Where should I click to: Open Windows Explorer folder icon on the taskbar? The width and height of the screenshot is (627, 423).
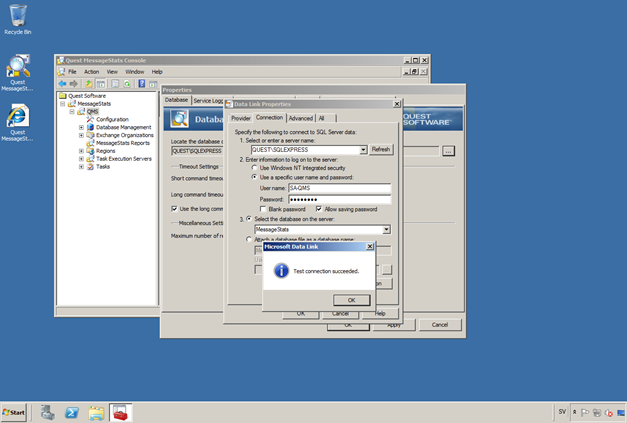tap(96, 412)
